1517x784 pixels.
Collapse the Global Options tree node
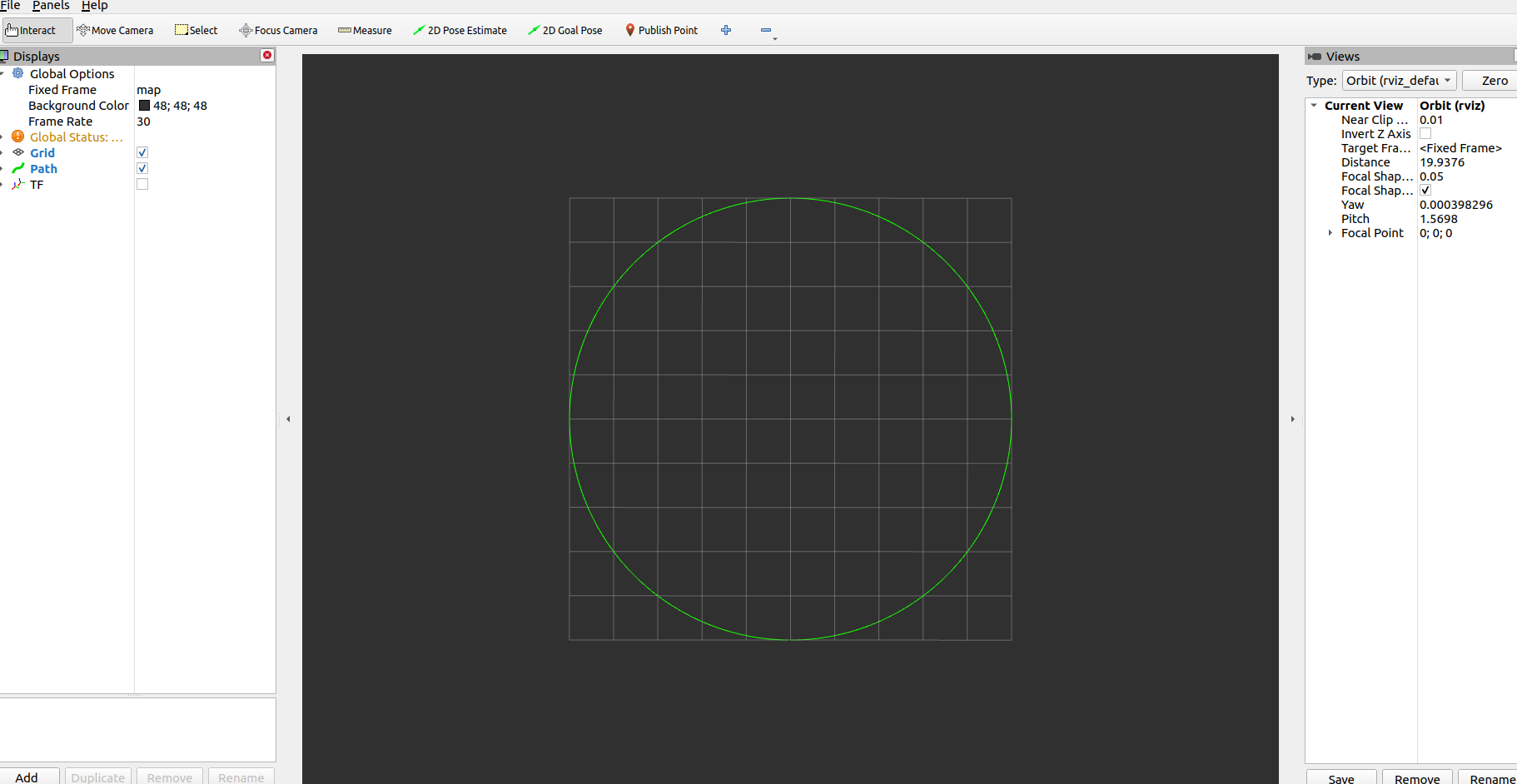[2, 73]
